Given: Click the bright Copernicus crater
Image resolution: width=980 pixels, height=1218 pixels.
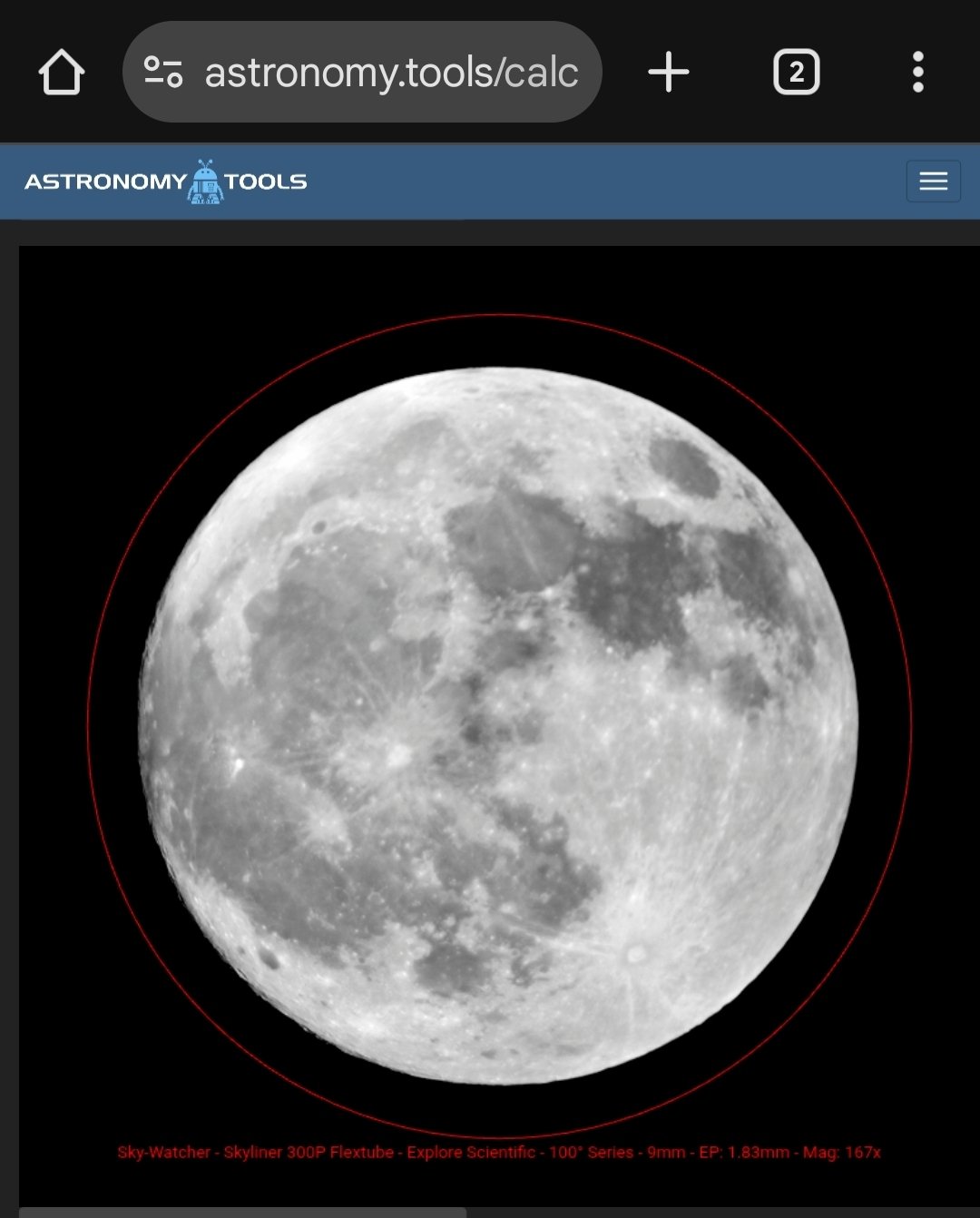Looking at the screenshot, I should point(397,753).
